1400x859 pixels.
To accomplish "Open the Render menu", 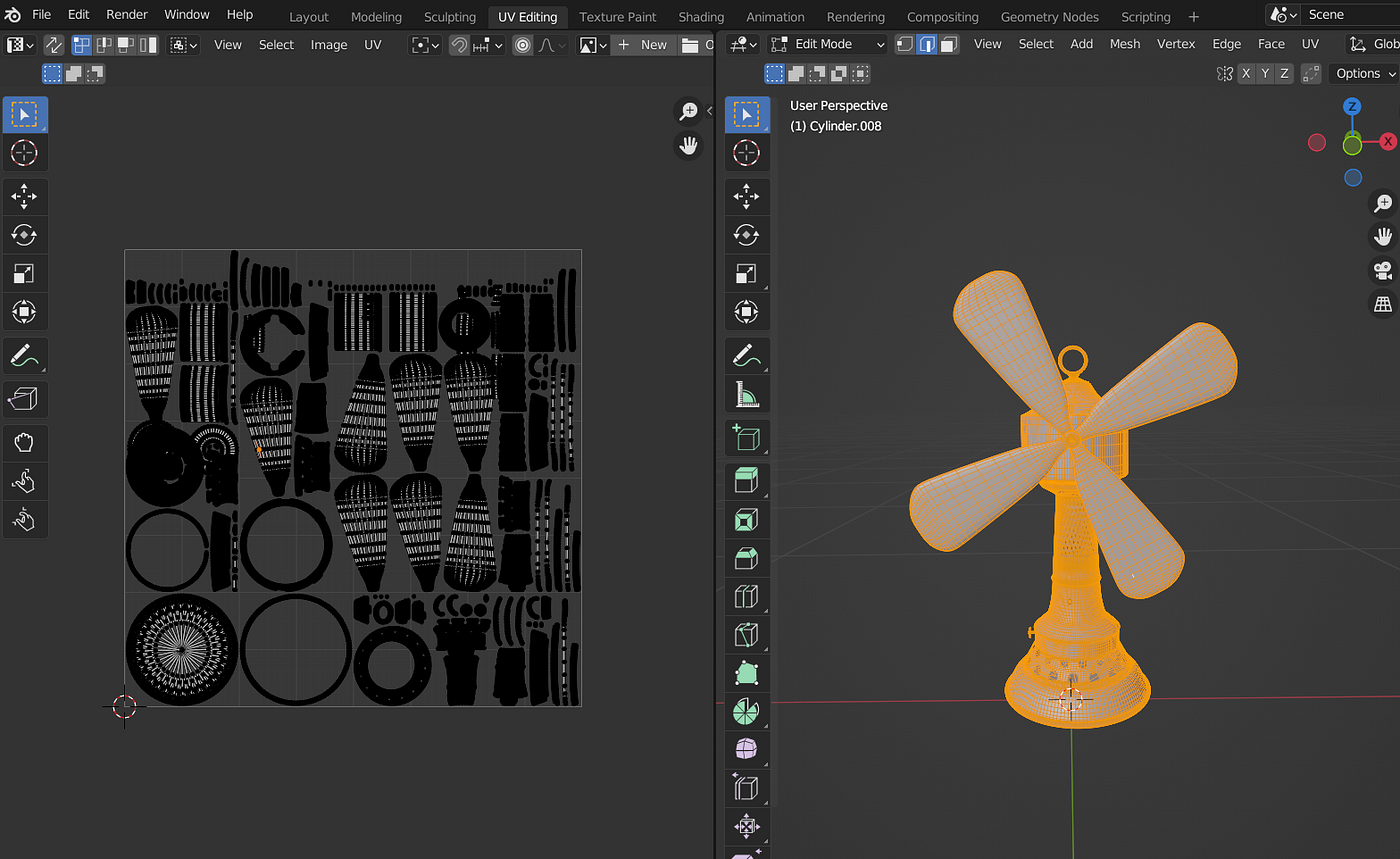I will (x=127, y=15).
